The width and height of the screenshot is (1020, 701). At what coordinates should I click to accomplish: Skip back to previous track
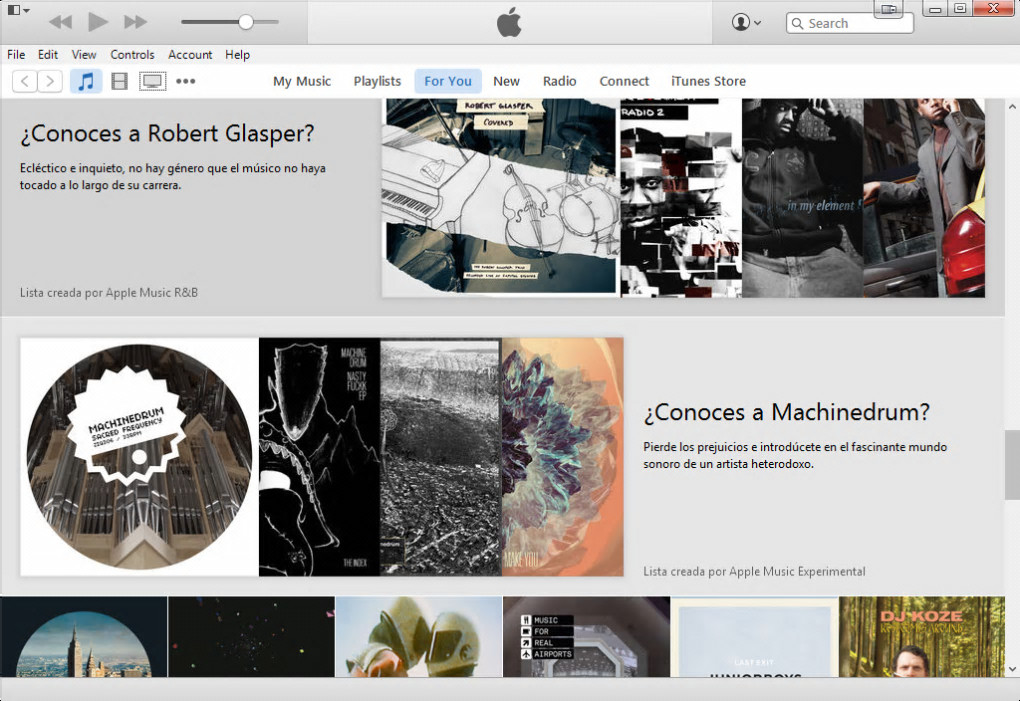tap(60, 22)
